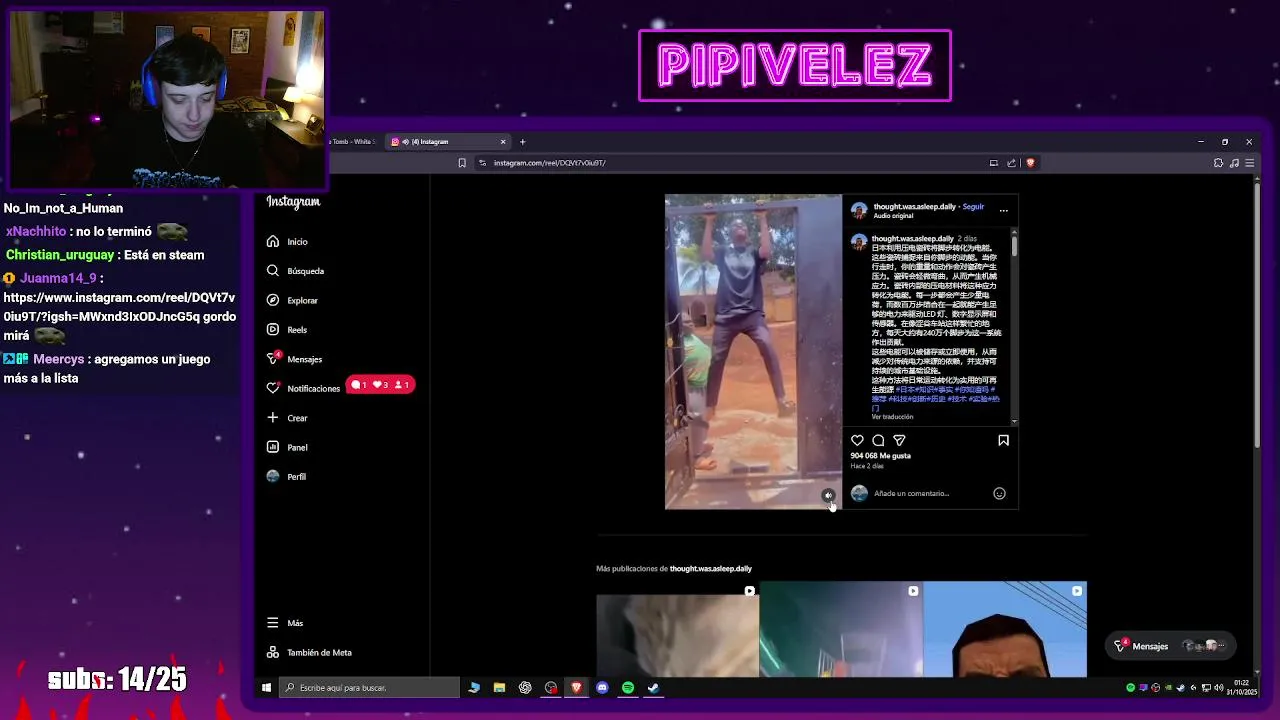Click Crear to make a new post

tap(287, 418)
